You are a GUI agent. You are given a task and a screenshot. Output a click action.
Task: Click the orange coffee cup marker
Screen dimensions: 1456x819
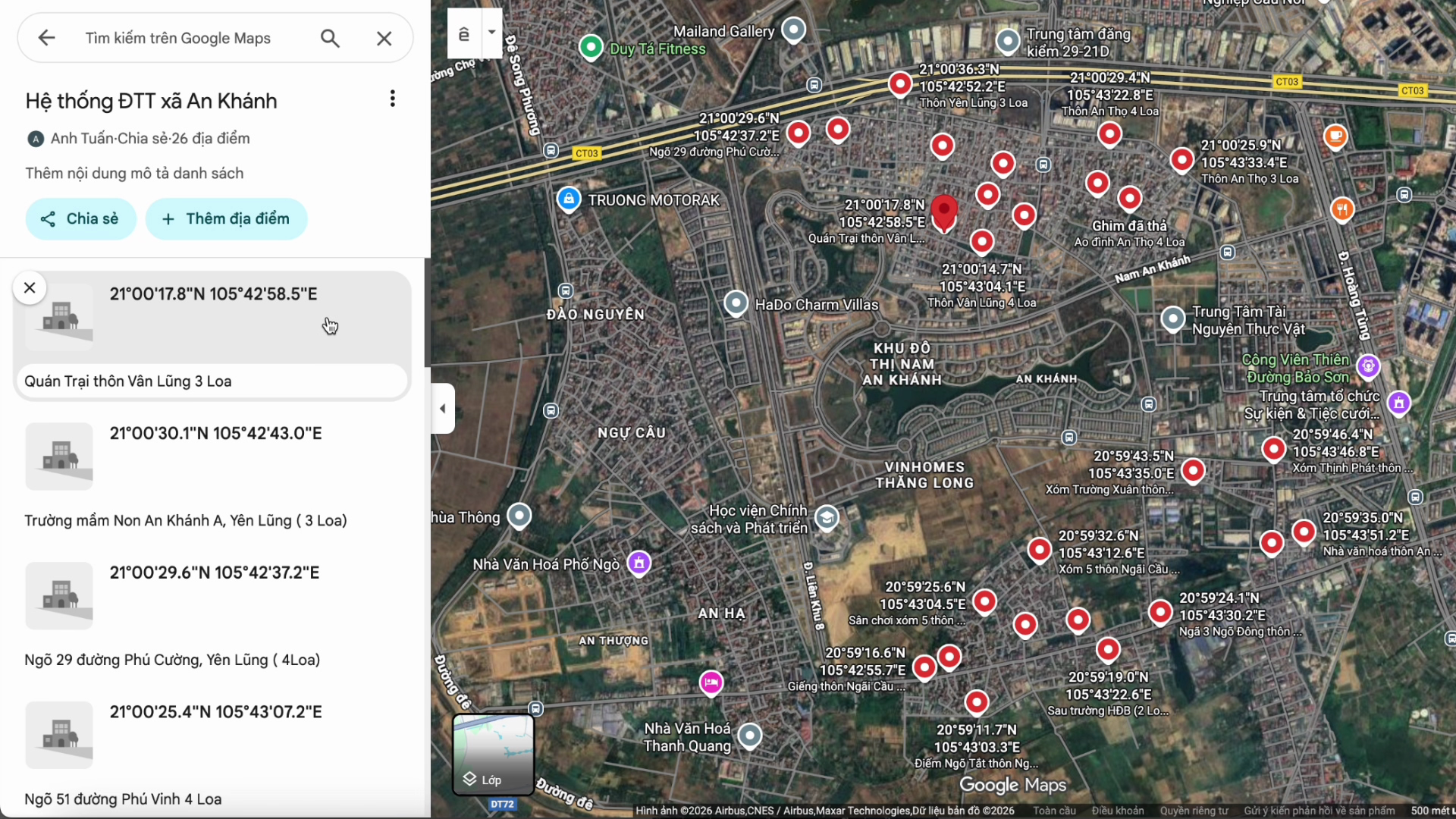click(1335, 136)
